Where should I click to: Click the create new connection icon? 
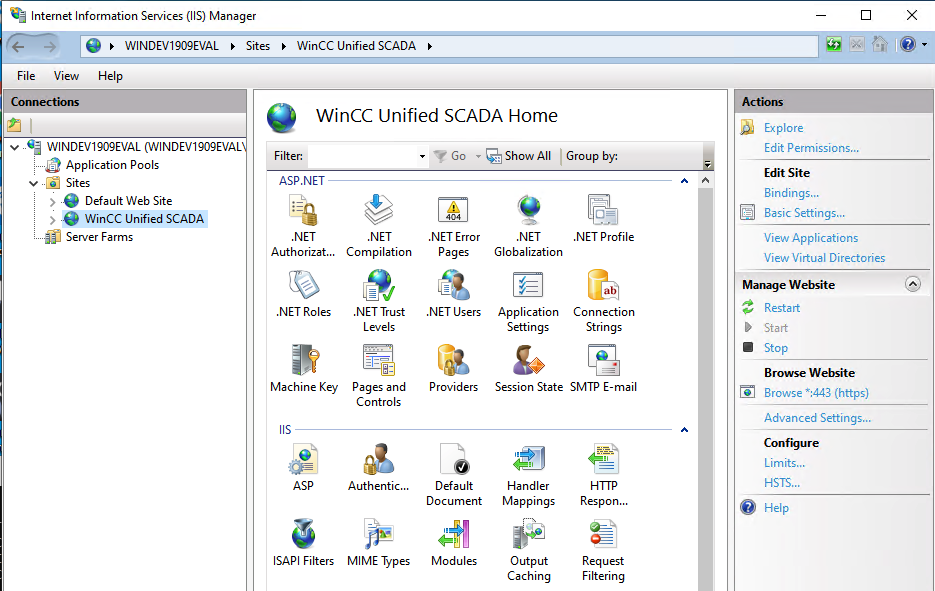point(14,125)
